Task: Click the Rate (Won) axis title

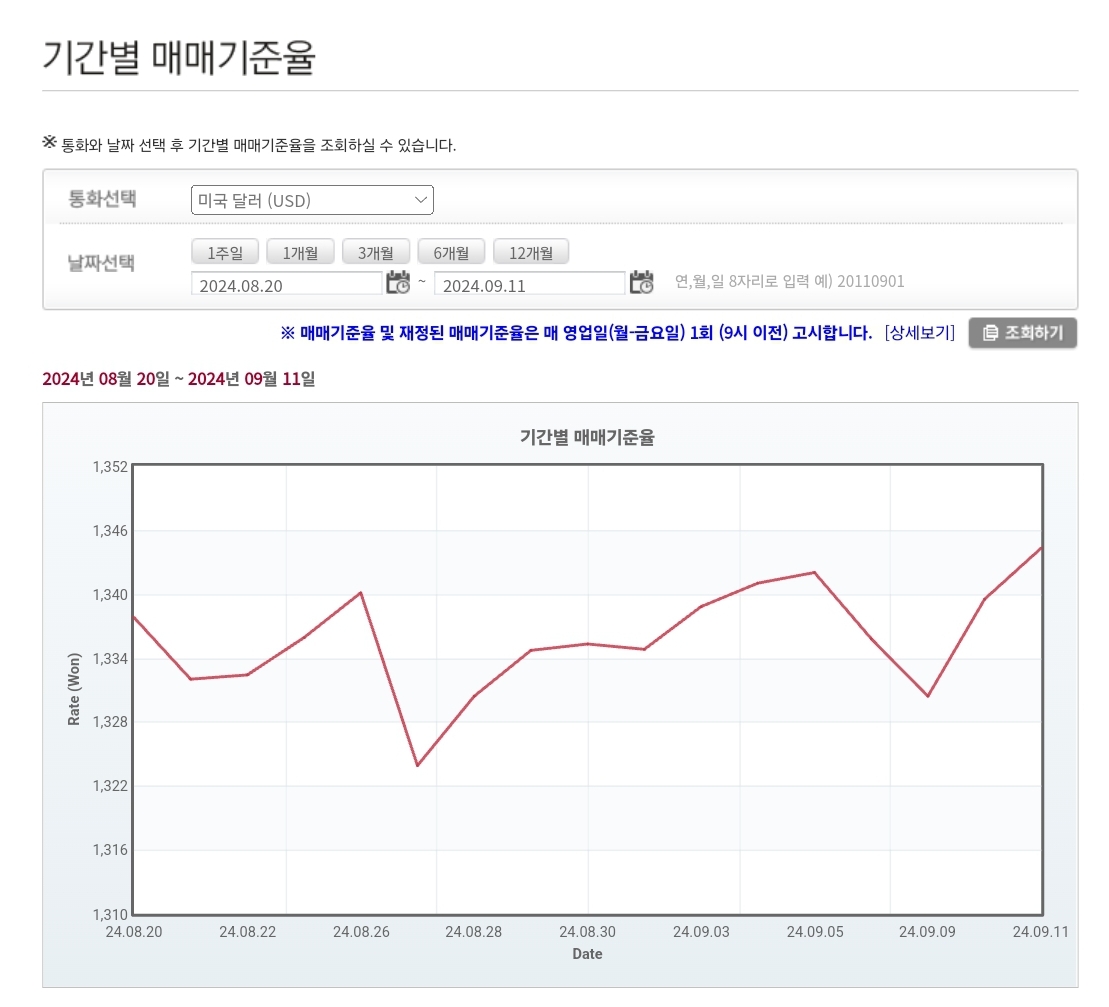Action: (74, 689)
